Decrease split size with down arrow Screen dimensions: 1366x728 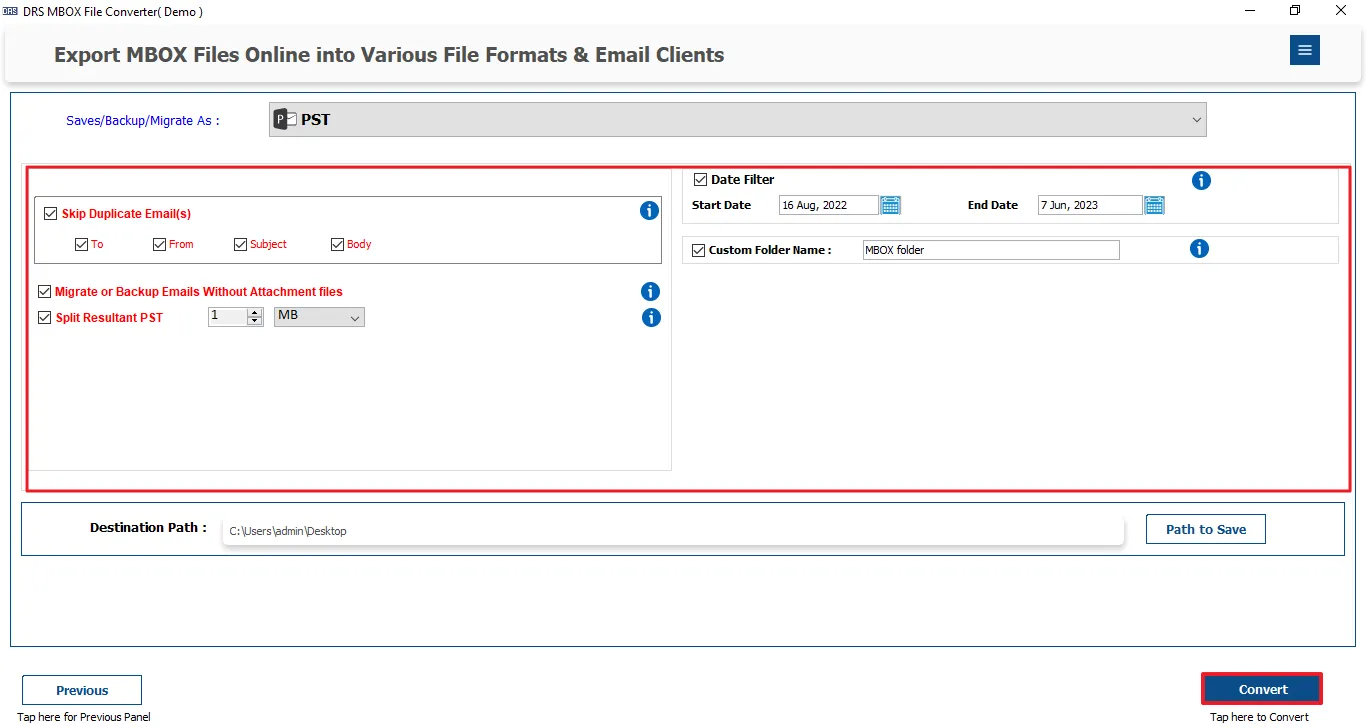254,321
